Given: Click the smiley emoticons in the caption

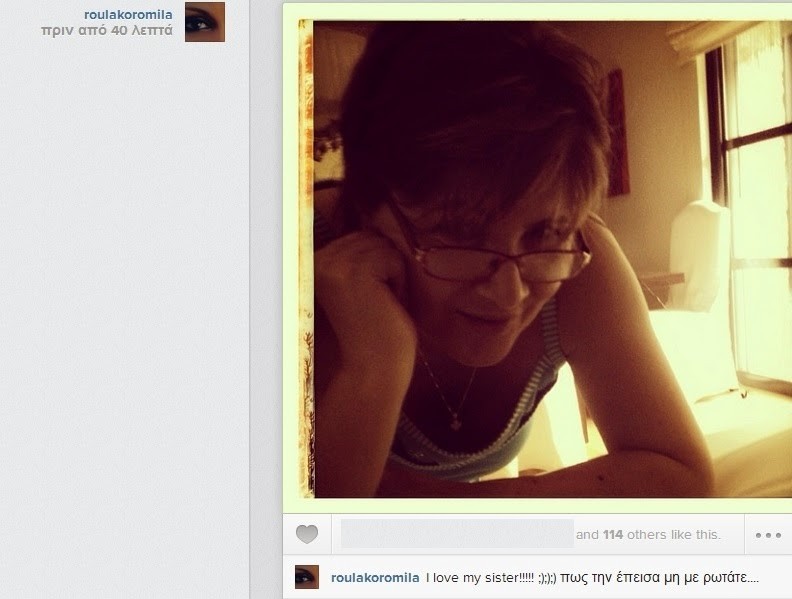Looking at the screenshot, I should tap(547, 578).
